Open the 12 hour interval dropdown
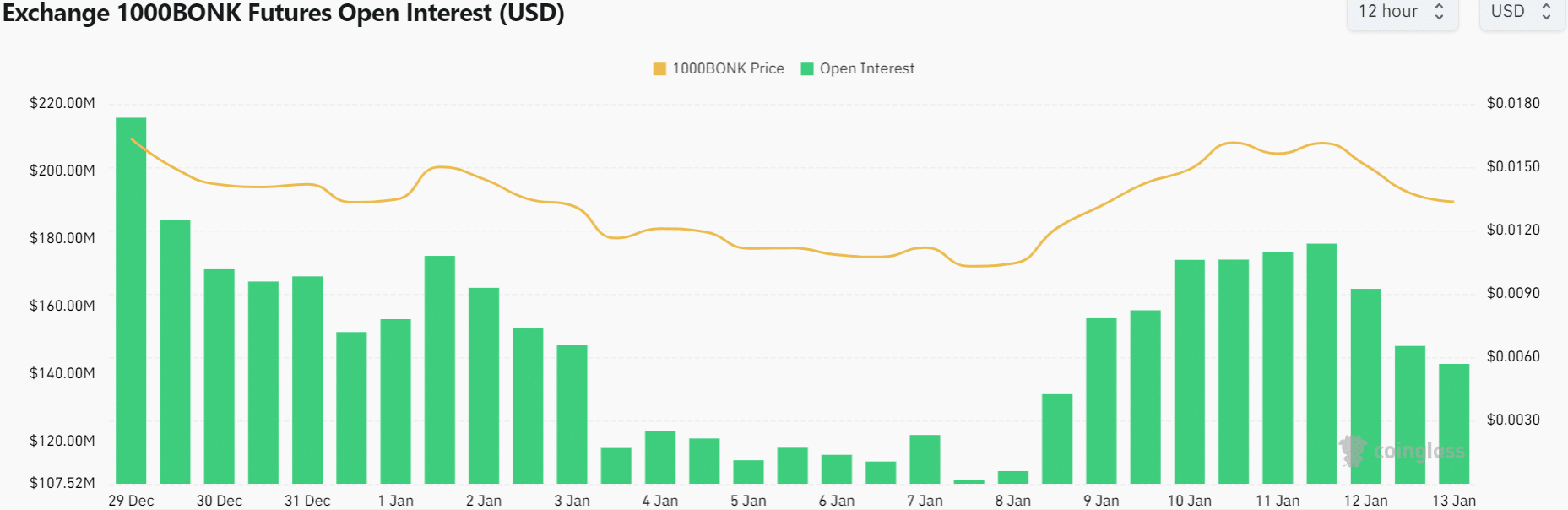1568x510 pixels. point(1403,12)
